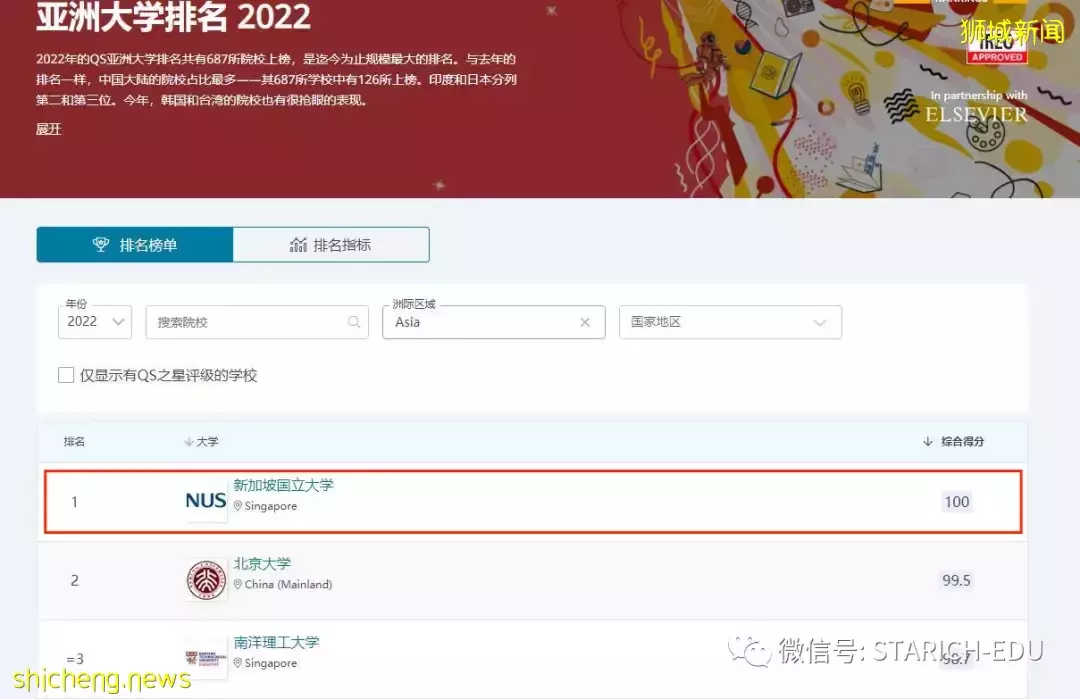Switch to the 排名指标 tab
Image resolution: width=1080 pixels, height=699 pixels.
coord(331,244)
